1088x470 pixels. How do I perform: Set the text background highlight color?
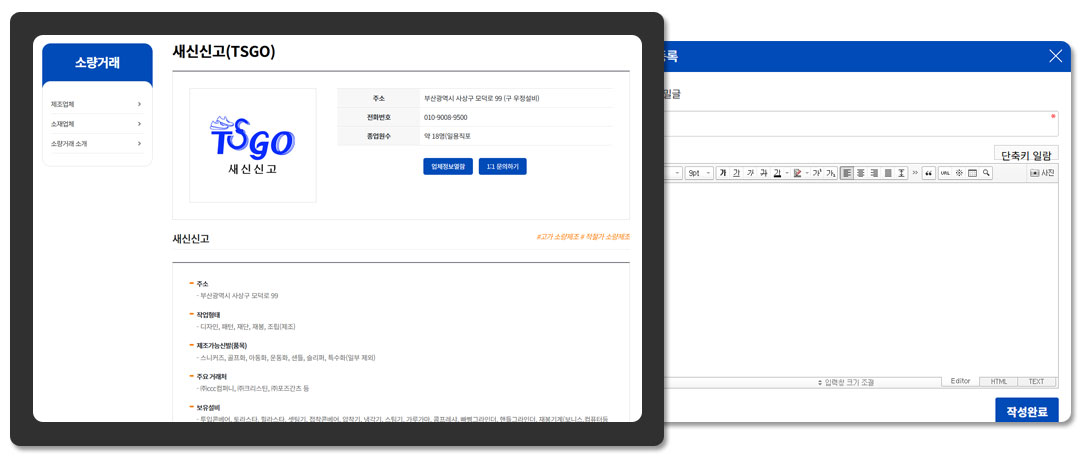click(797, 173)
